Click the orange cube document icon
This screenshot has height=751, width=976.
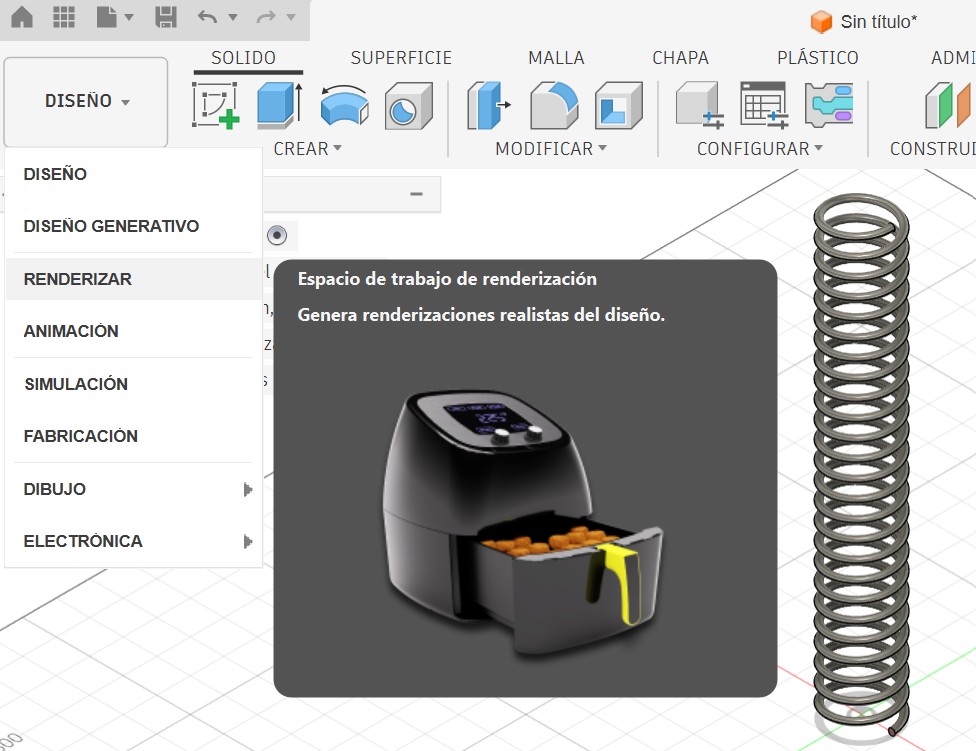point(821,22)
